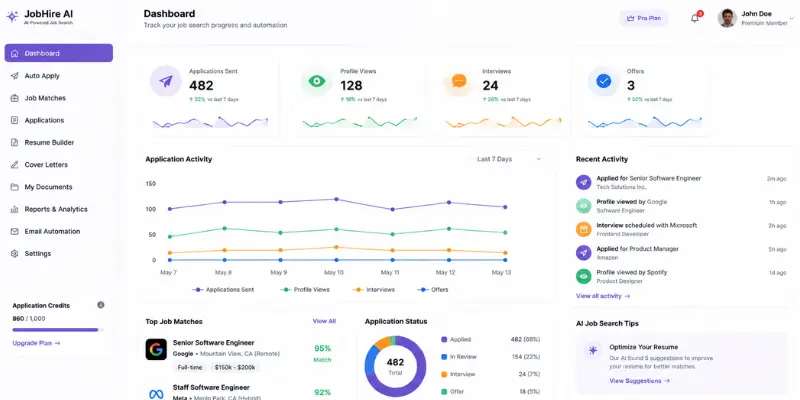Click the May 10 Applications Sent data point
The width and height of the screenshot is (800, 400).
[x=336, y=199]
